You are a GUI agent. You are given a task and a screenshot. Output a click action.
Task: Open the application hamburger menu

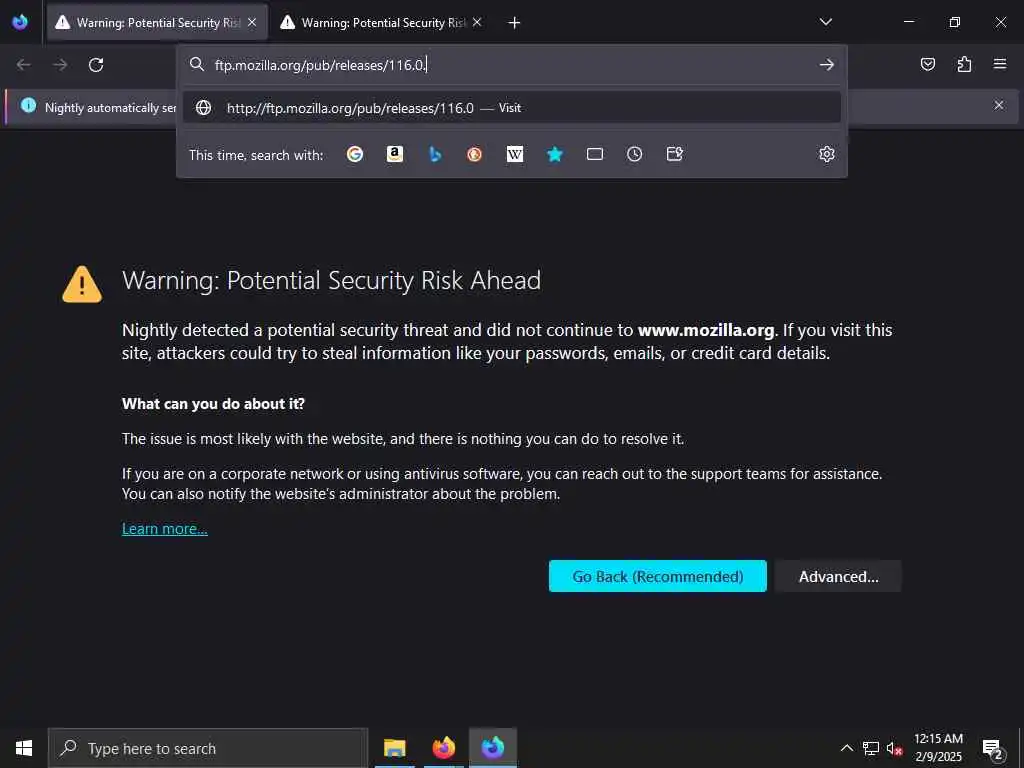point(1000,64)
